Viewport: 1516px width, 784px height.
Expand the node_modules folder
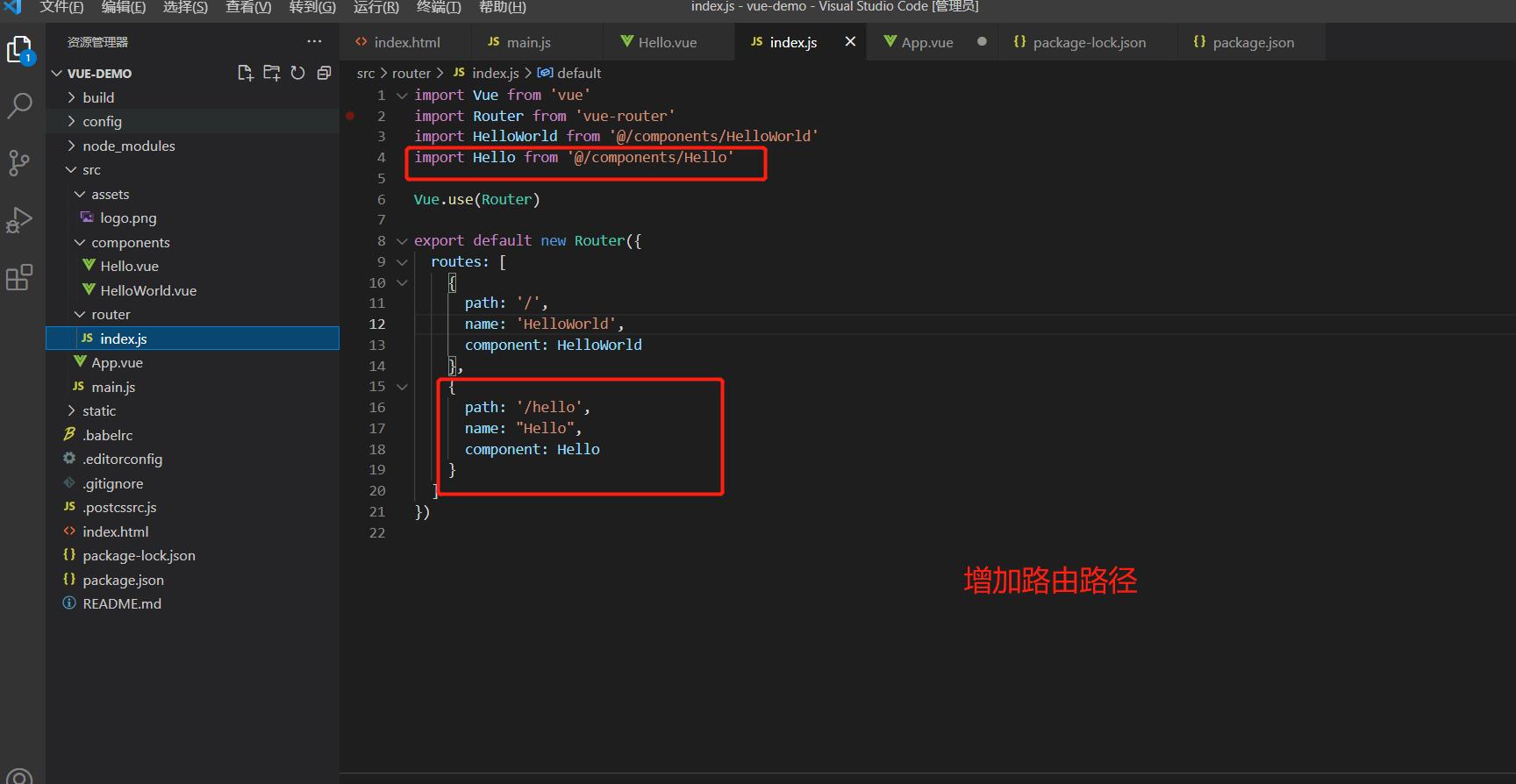pos(72,146)
